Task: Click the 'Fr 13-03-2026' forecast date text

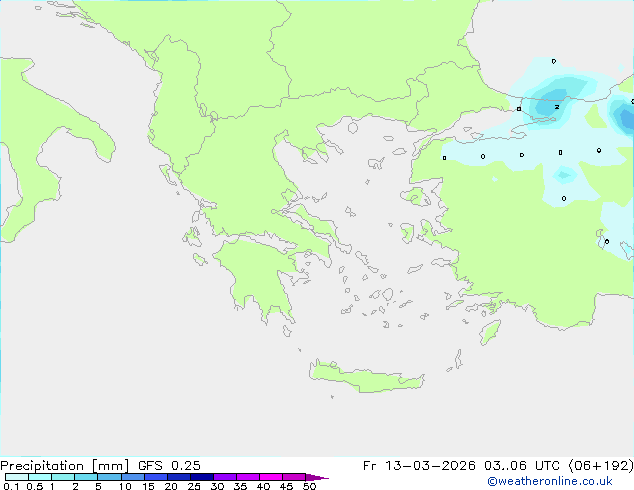Action: [419, 466]
